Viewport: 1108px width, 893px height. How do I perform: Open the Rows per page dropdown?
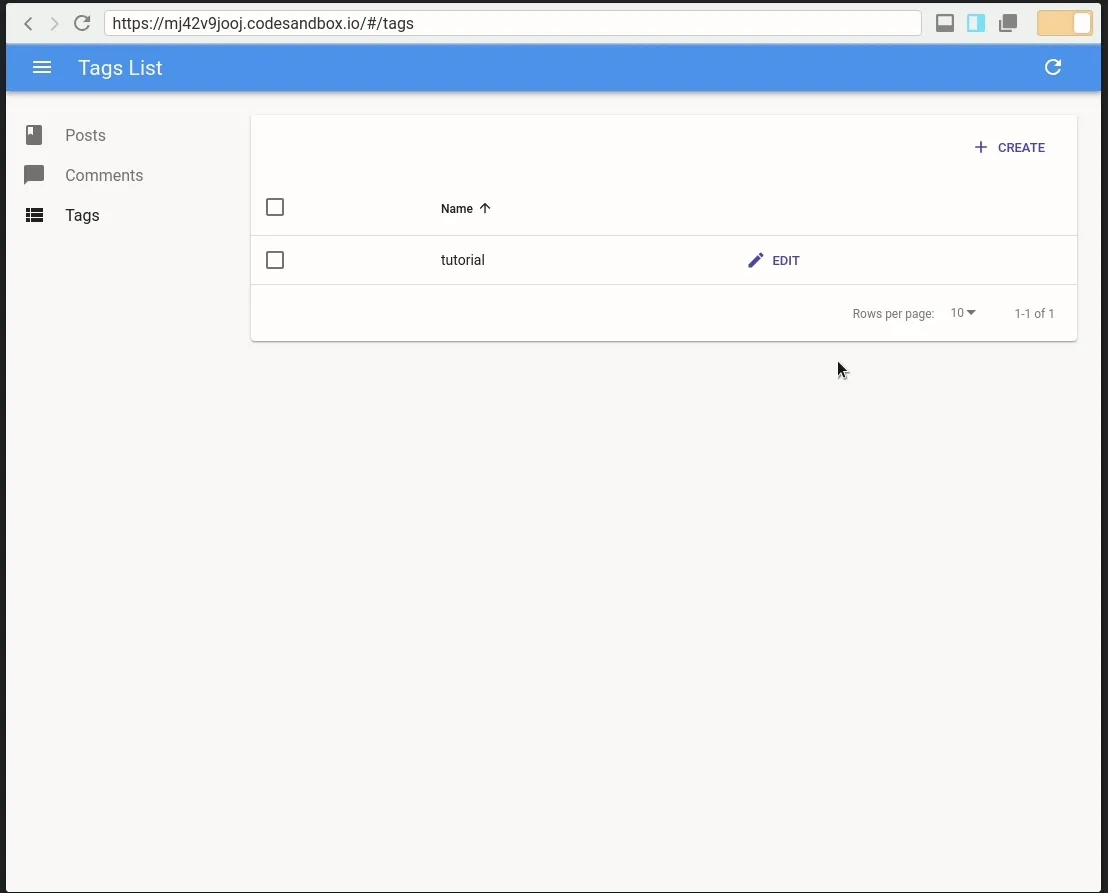962,312
